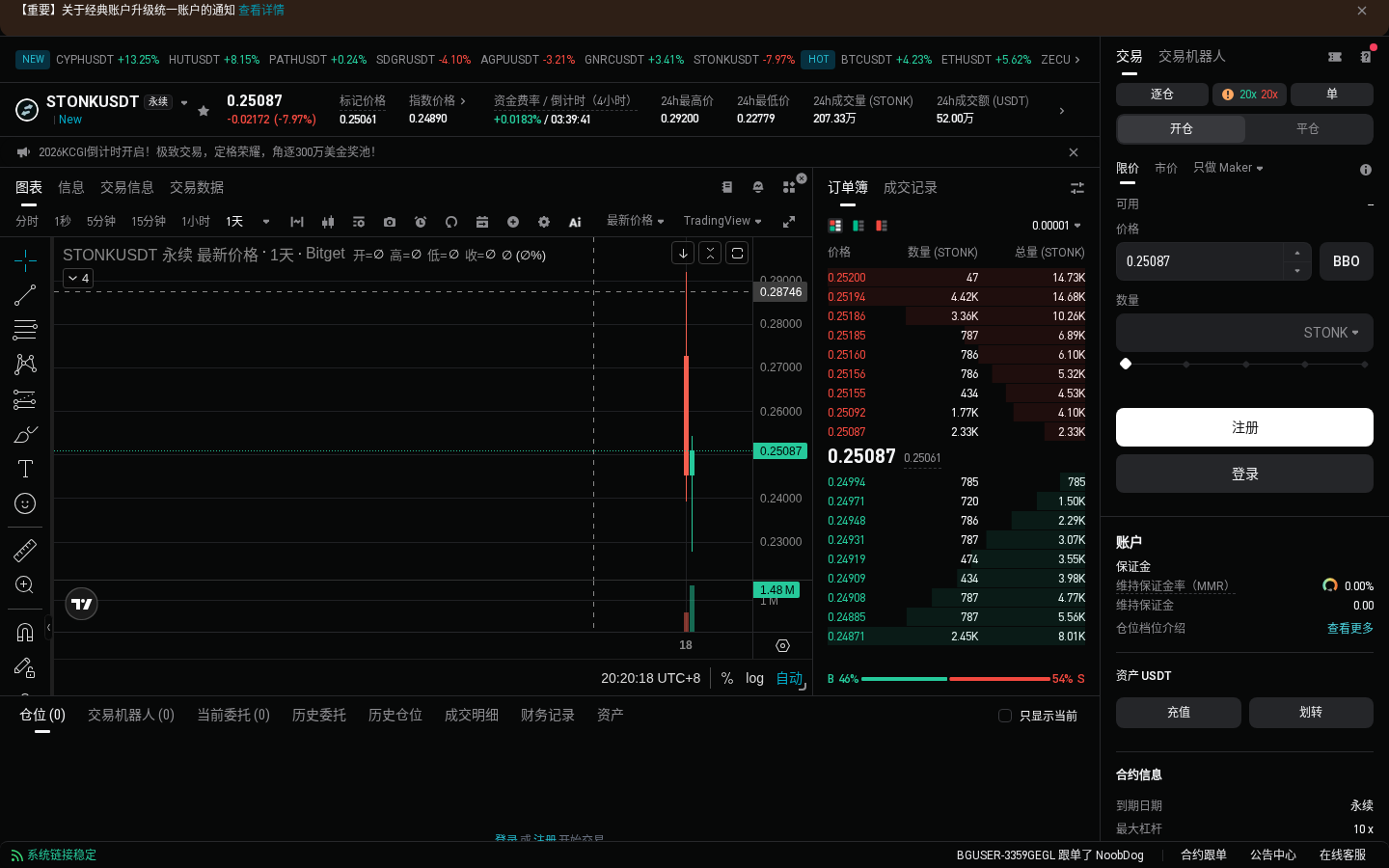Image resolution: width=1389 pixels, height=868 pixels.
Task: Select the crosshair cursor tool
Action: tap(25, 260)
